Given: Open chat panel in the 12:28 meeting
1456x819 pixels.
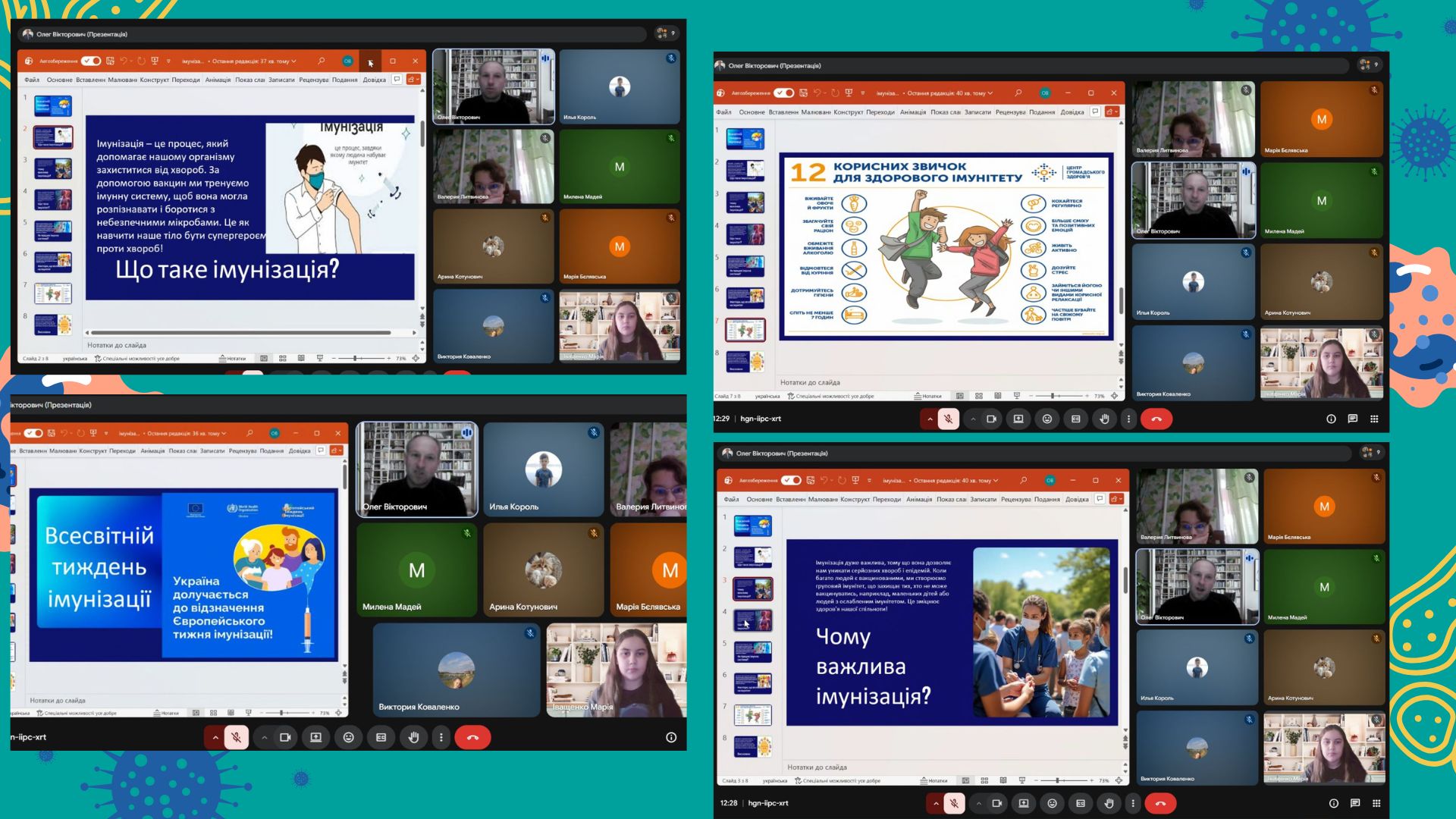Looking at the screenshot, I should pos(1355,803).
